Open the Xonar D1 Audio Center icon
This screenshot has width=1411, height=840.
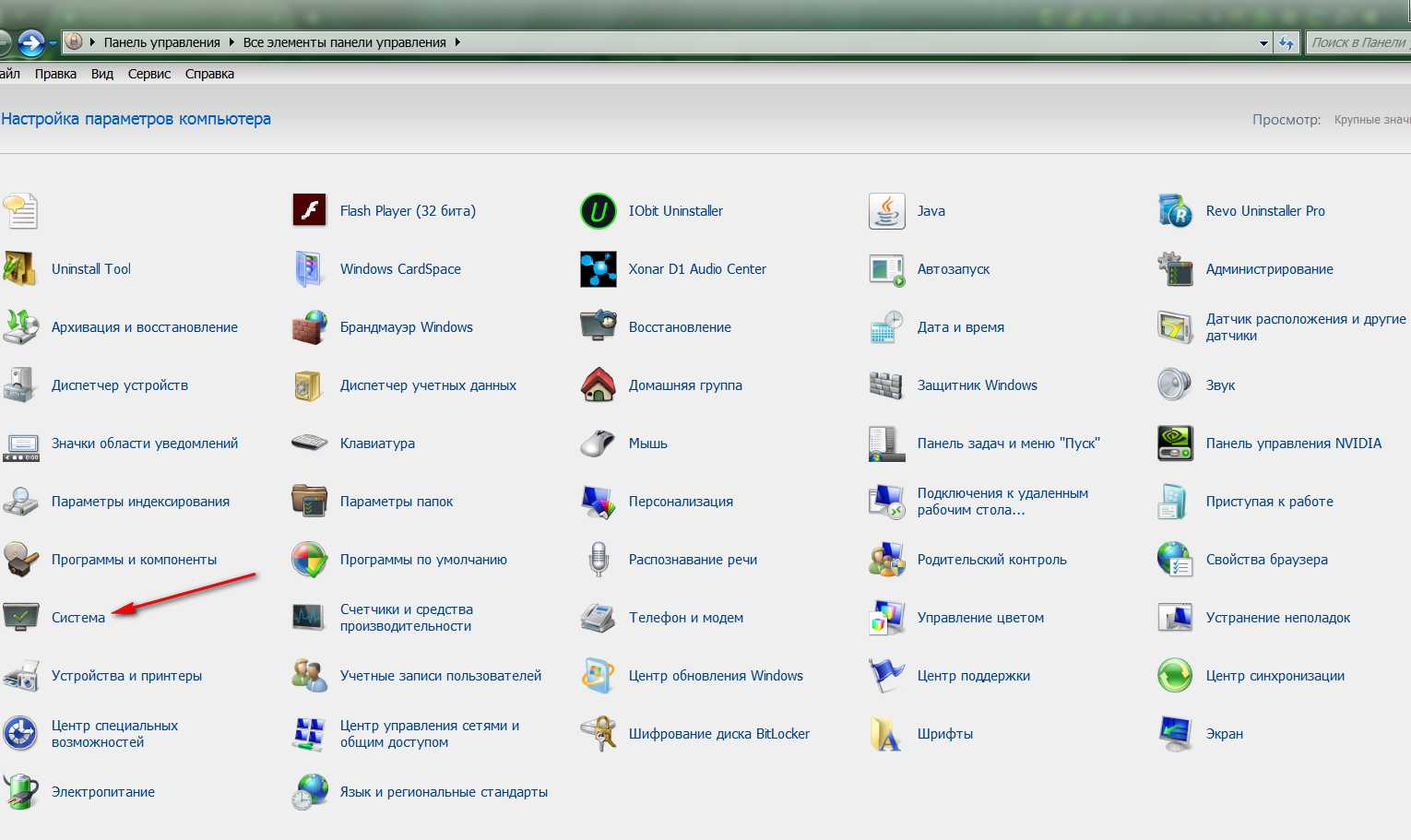(x=599, y=269)
